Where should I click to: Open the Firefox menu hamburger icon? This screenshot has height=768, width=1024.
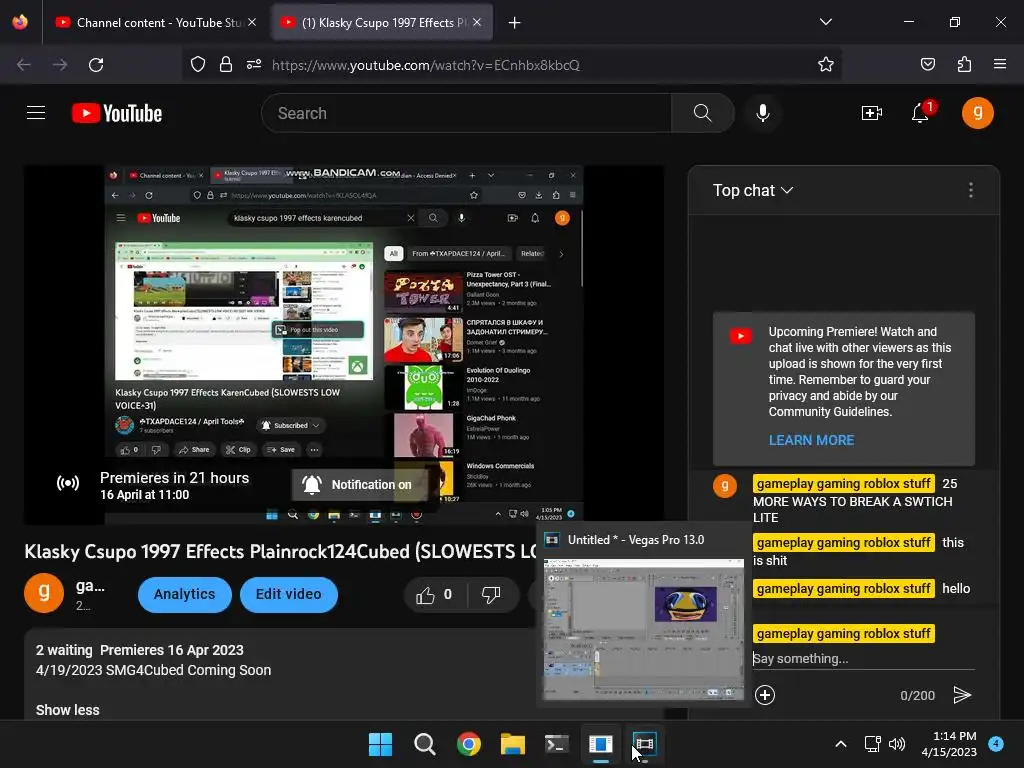(x=999, y=64)
